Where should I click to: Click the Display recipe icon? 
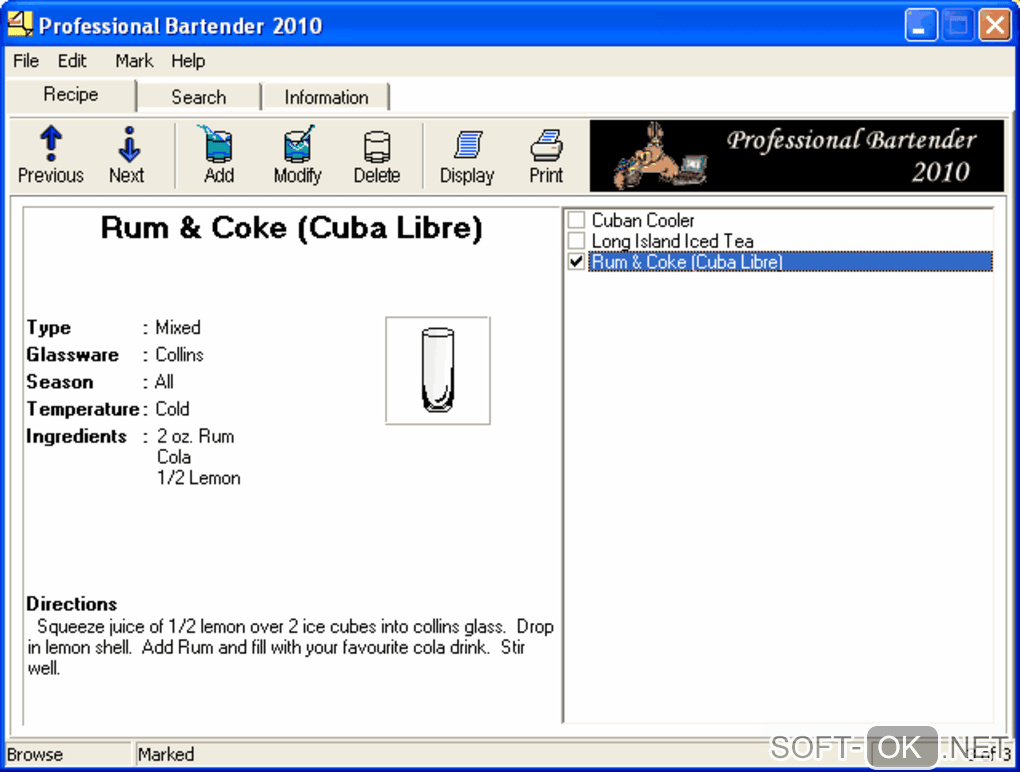pyautogui.click(x=467, y=155)
